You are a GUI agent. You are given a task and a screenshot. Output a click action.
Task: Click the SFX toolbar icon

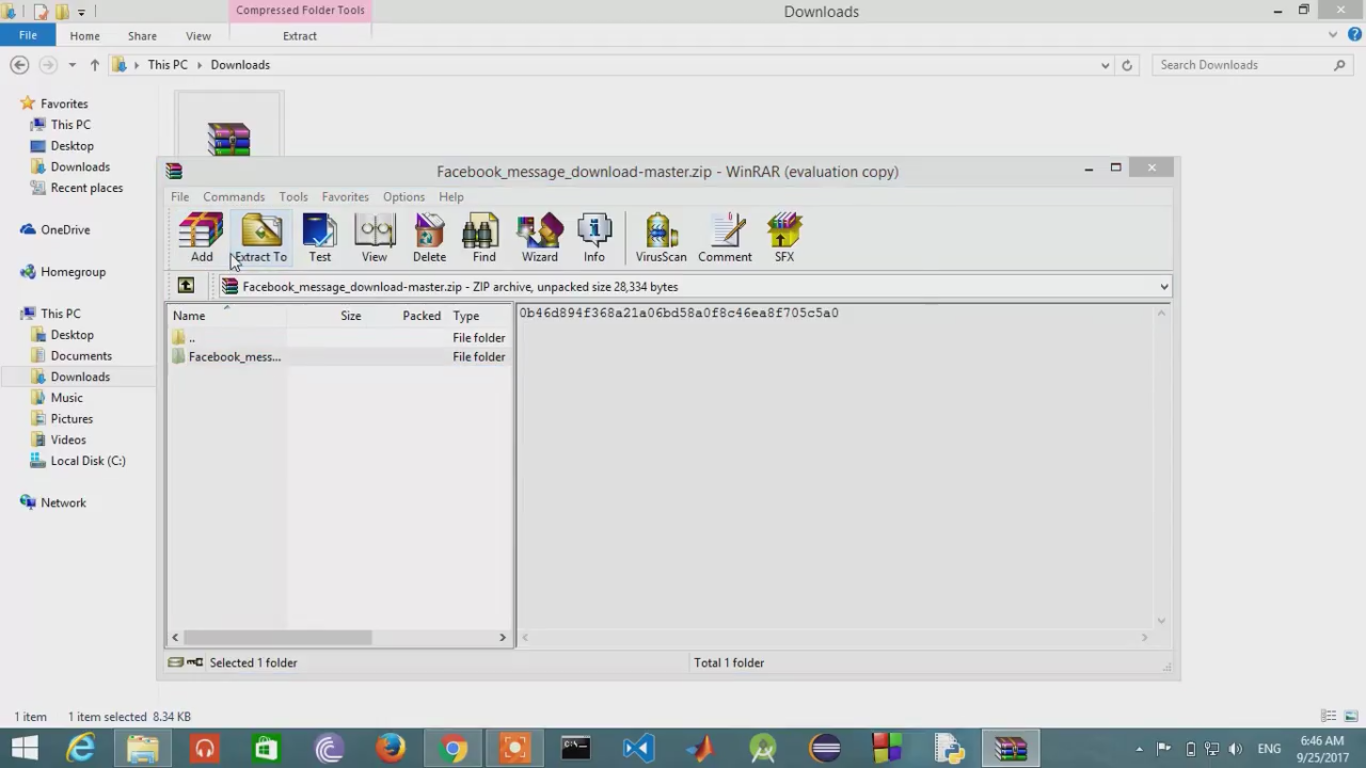[784, 237]
